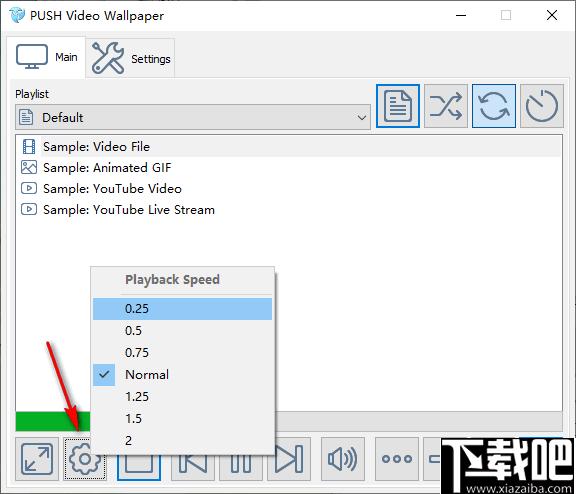Image resolution: width=576 pixels, height=494 pixels.
Task: Mute the speaker volume button
Action: [343, 459]
